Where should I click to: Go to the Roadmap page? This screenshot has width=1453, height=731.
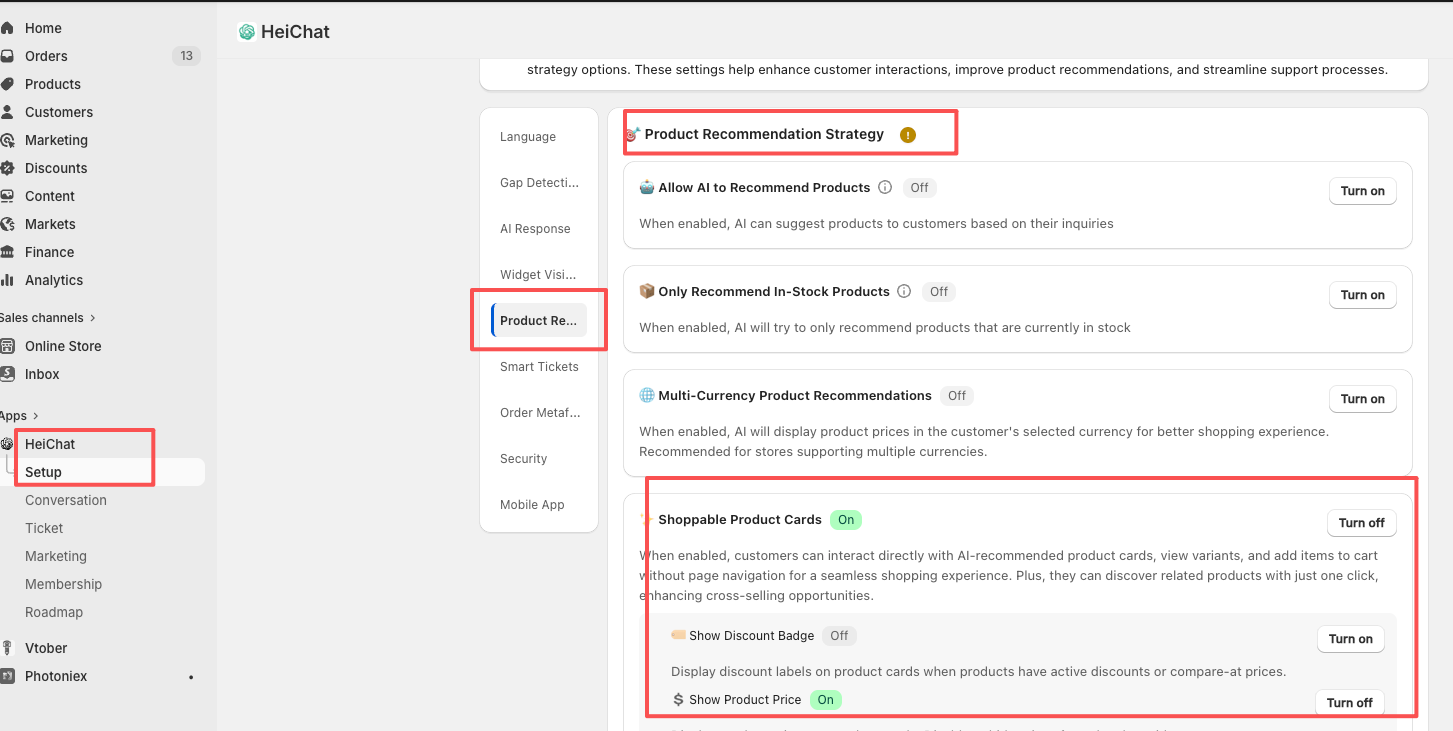click(x=54, y=612)
